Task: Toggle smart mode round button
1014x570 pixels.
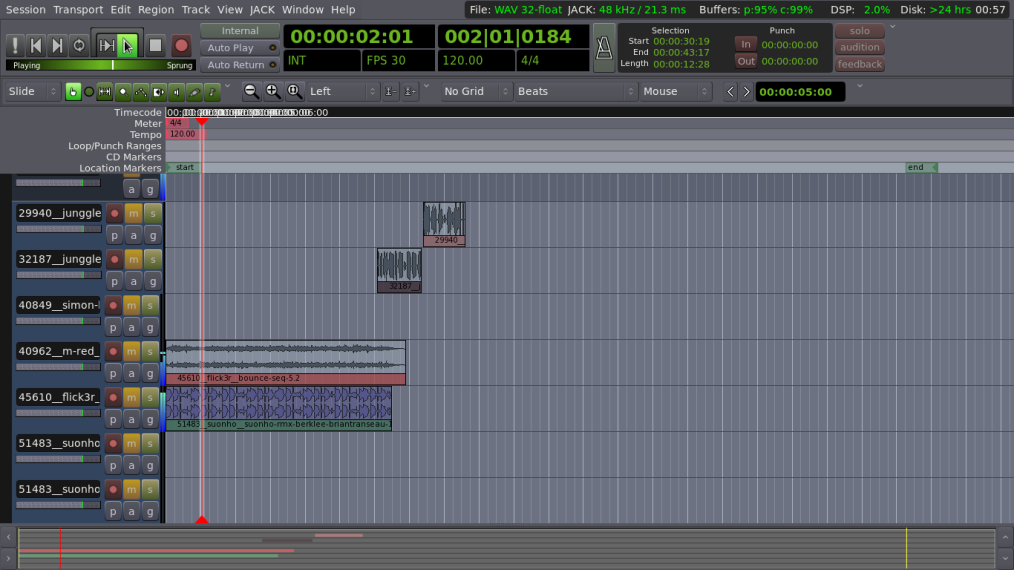Action: 89,92
